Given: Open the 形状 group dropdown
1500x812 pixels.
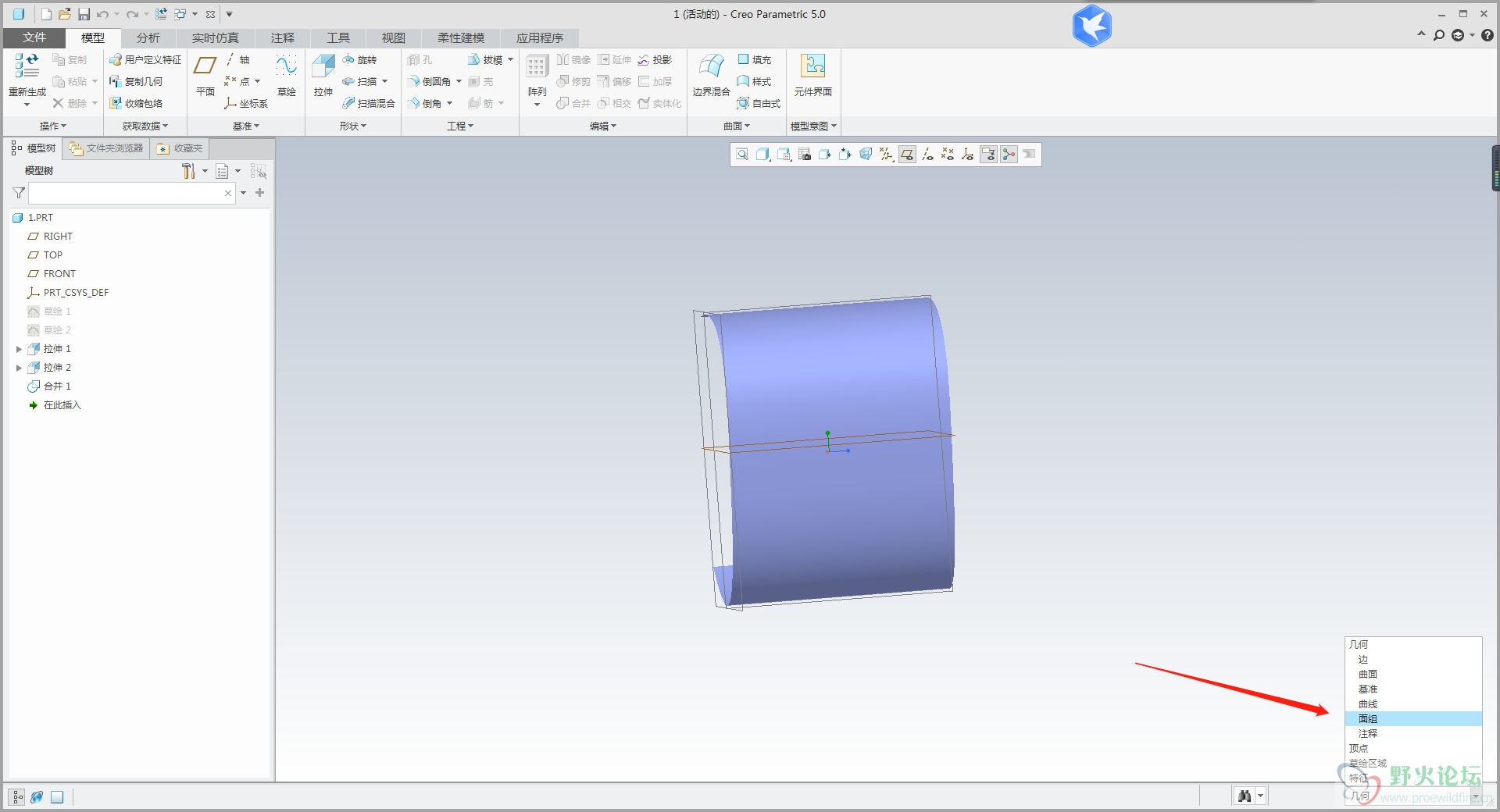Looking at the screenshot, I should pyautogui.click(x=353, y=126).
